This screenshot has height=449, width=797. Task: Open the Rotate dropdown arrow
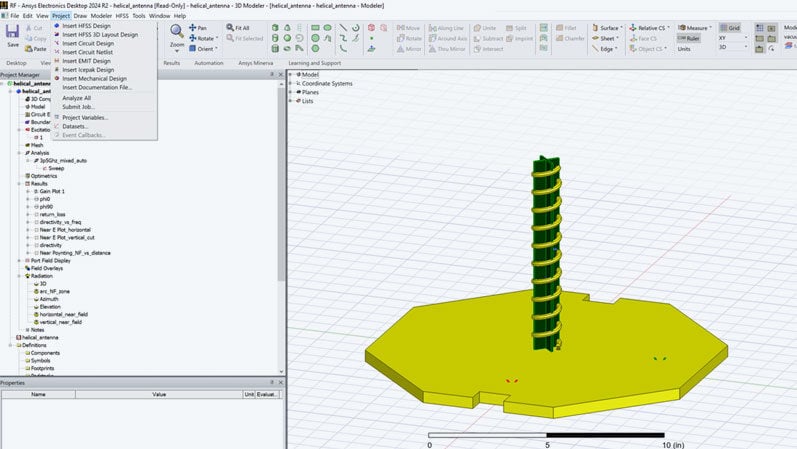point(217,38)
